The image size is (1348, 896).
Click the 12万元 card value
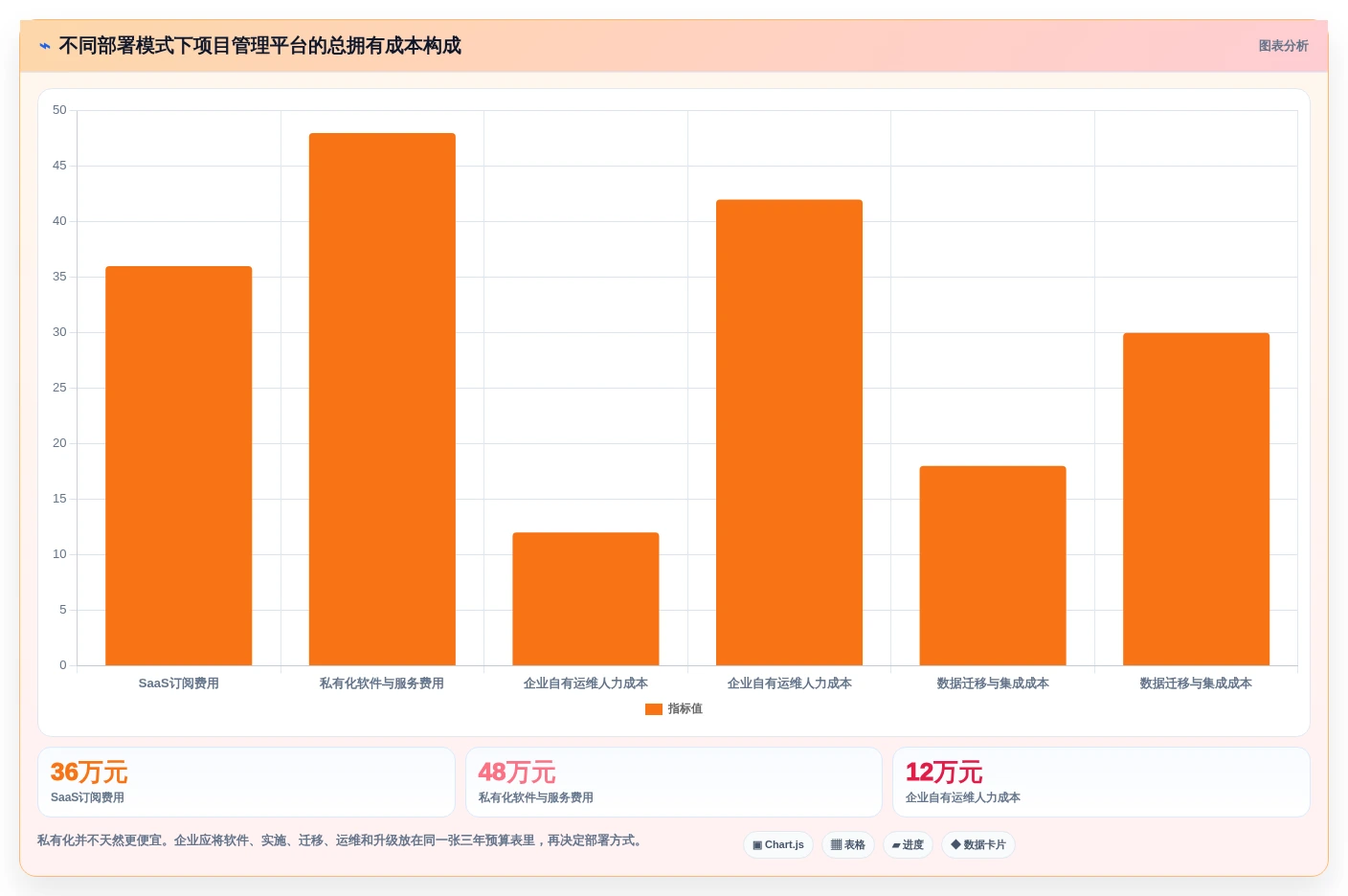(x=944, y=772)
